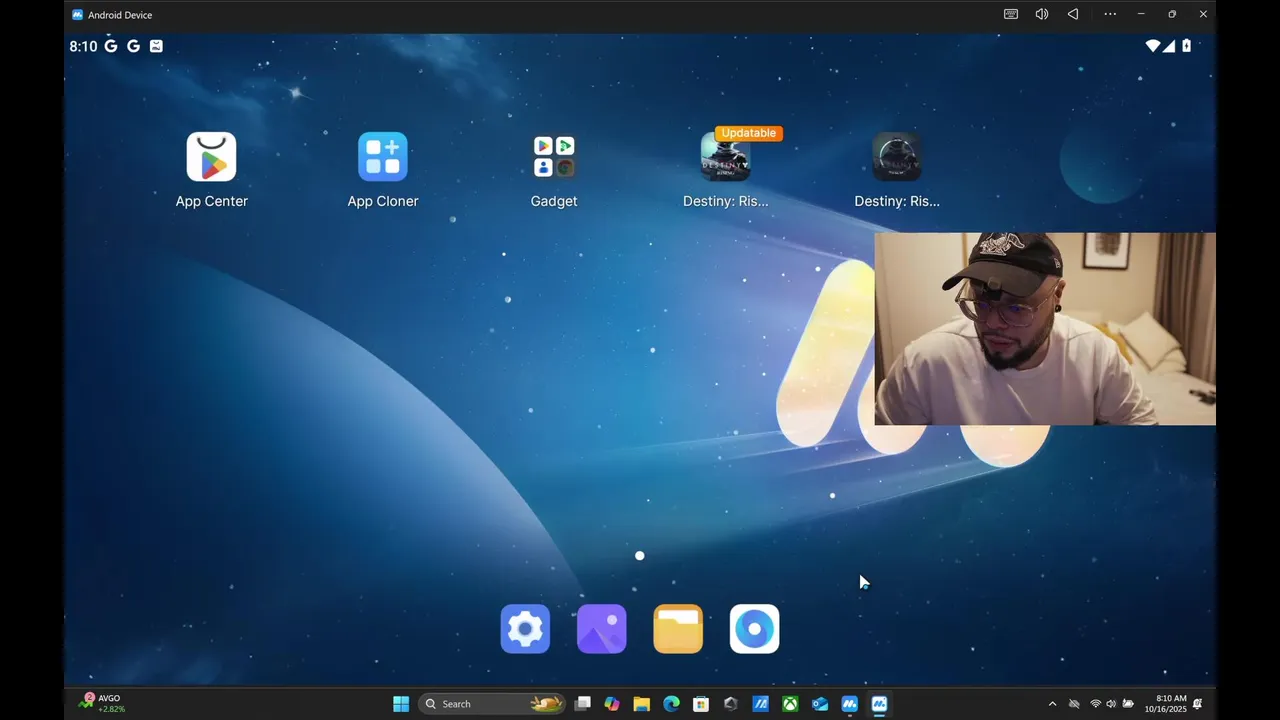Launch the Destiny: Rising app with Updatable badge

725,158
